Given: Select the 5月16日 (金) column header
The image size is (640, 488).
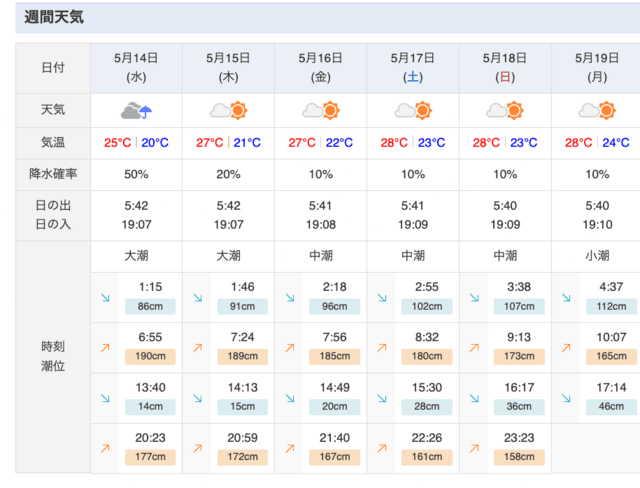Looking at the screenshot, I should coord(321,68).
